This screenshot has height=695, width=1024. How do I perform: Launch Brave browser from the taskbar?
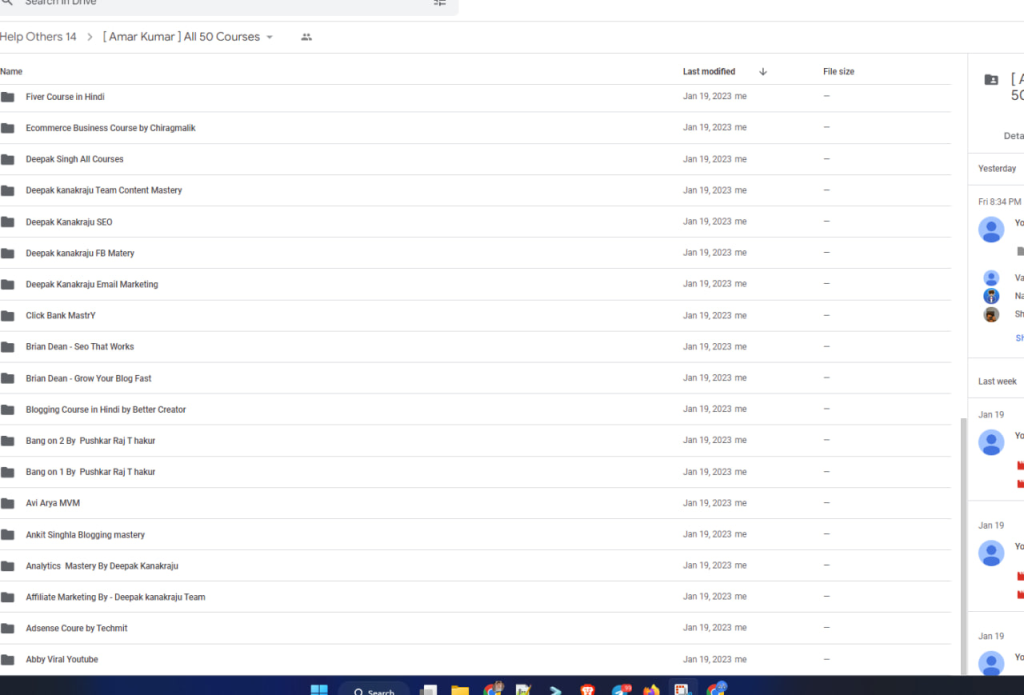point(588,690)
